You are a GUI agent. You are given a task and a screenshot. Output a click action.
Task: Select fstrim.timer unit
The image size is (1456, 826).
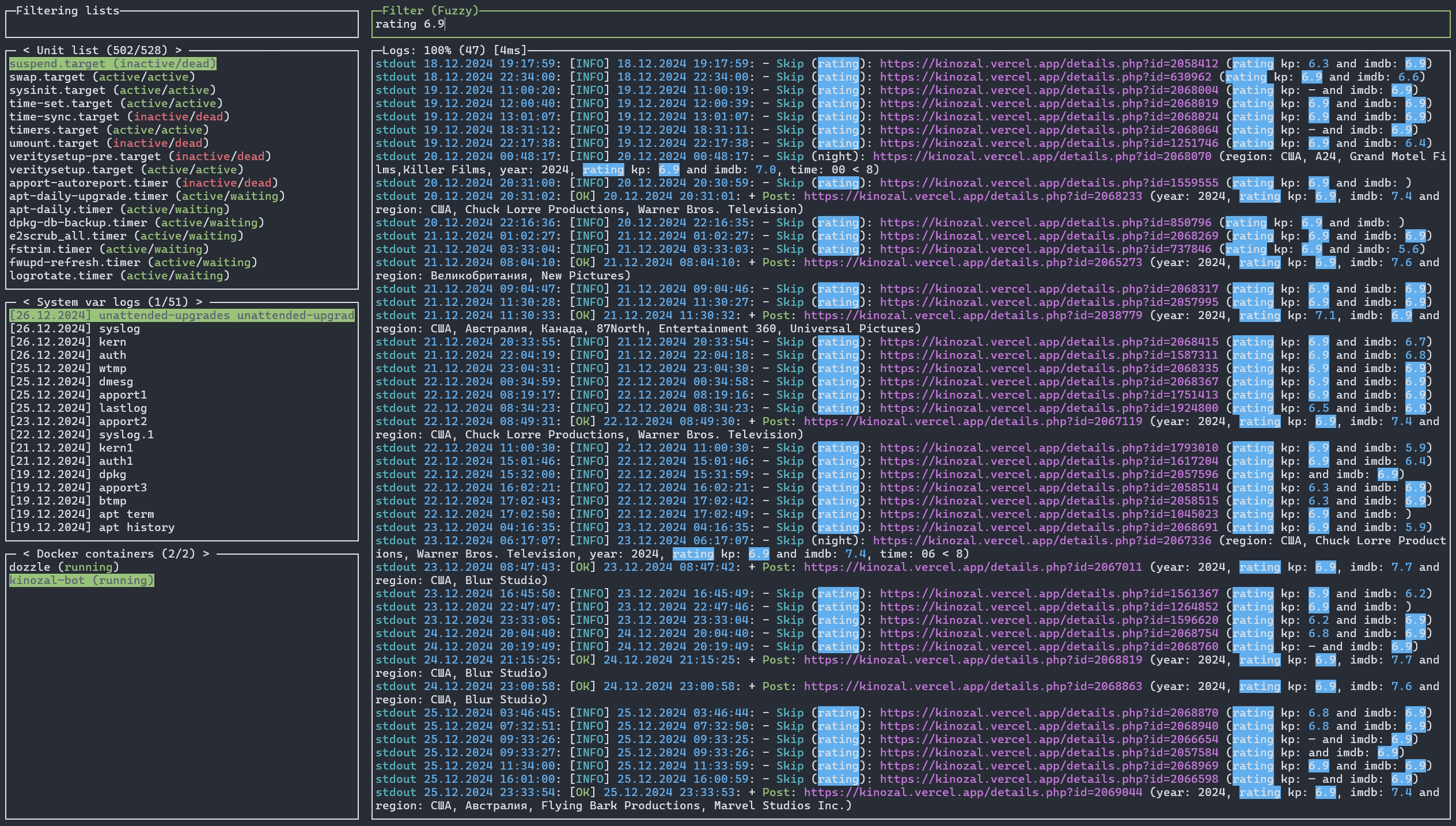coord(109,249)
